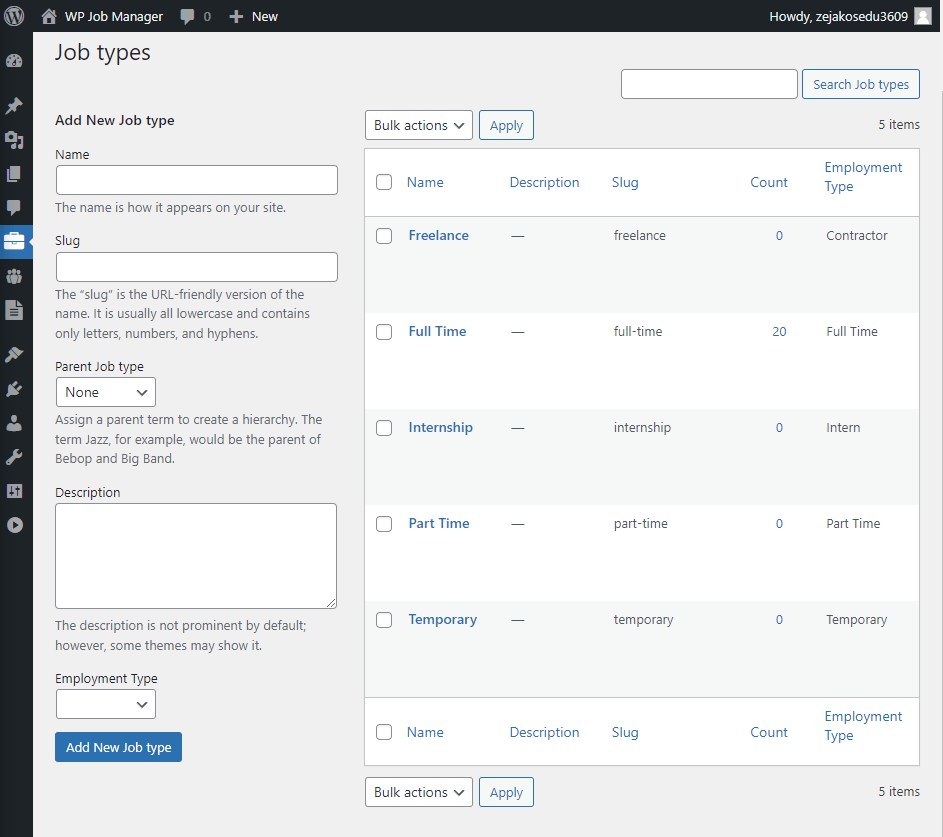Click the top Apply button

506,125
